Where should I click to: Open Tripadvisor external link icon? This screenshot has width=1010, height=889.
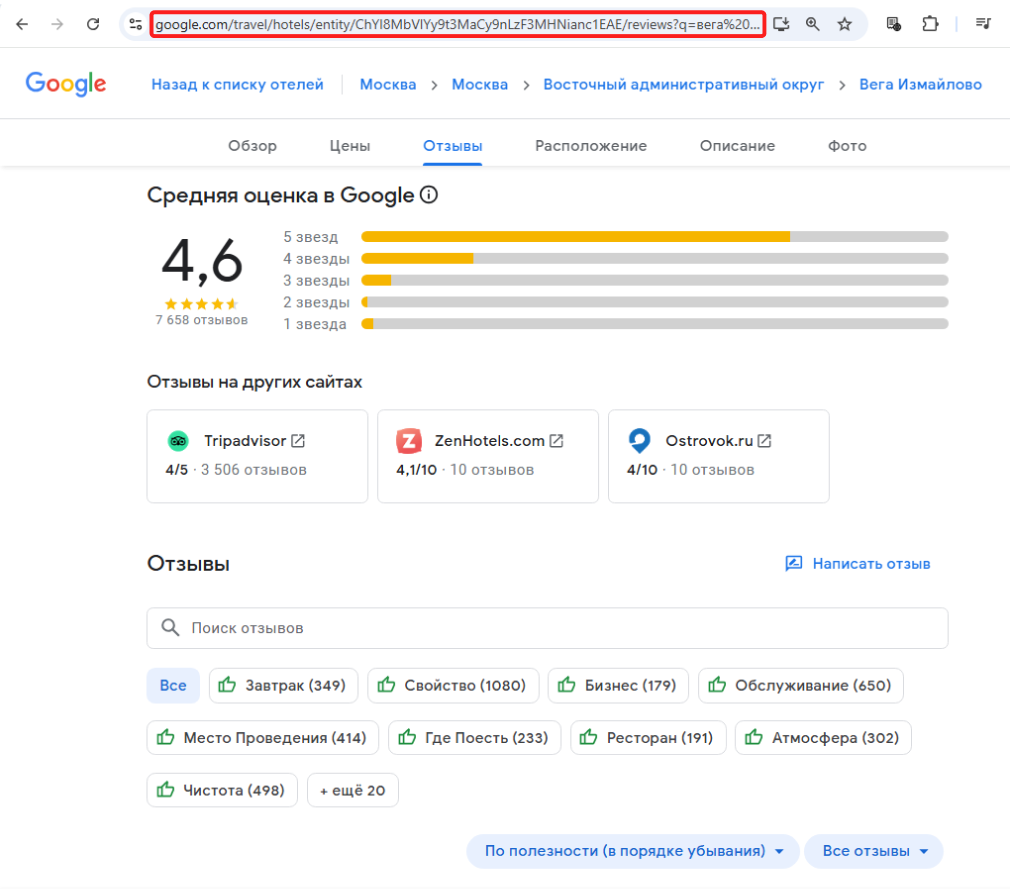298,441
